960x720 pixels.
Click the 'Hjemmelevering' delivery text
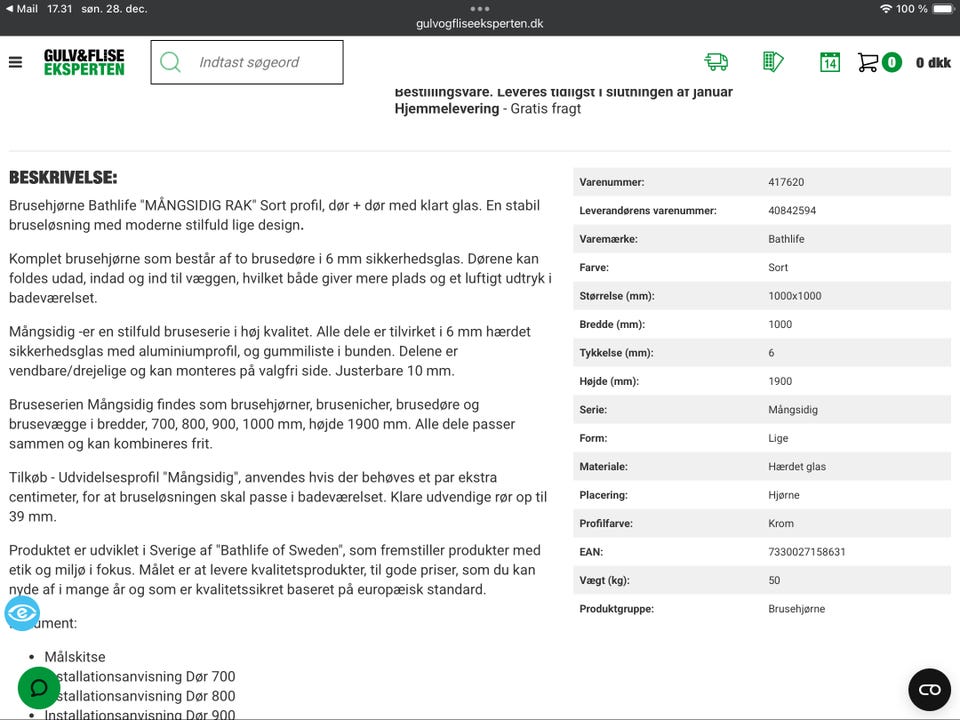447,108
